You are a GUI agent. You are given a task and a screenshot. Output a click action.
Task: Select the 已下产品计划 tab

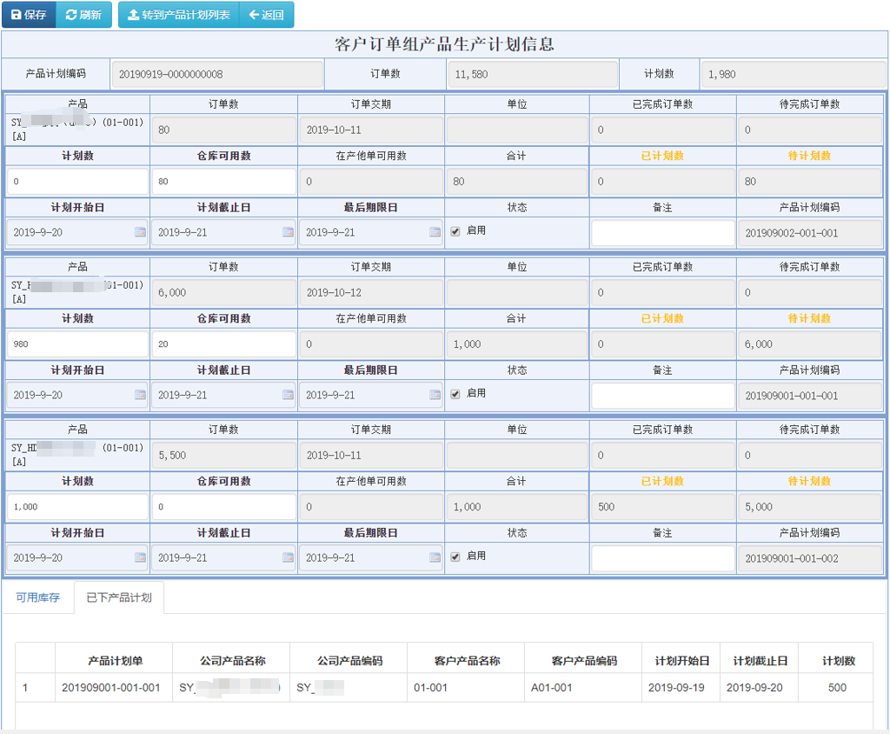[119, 598]
